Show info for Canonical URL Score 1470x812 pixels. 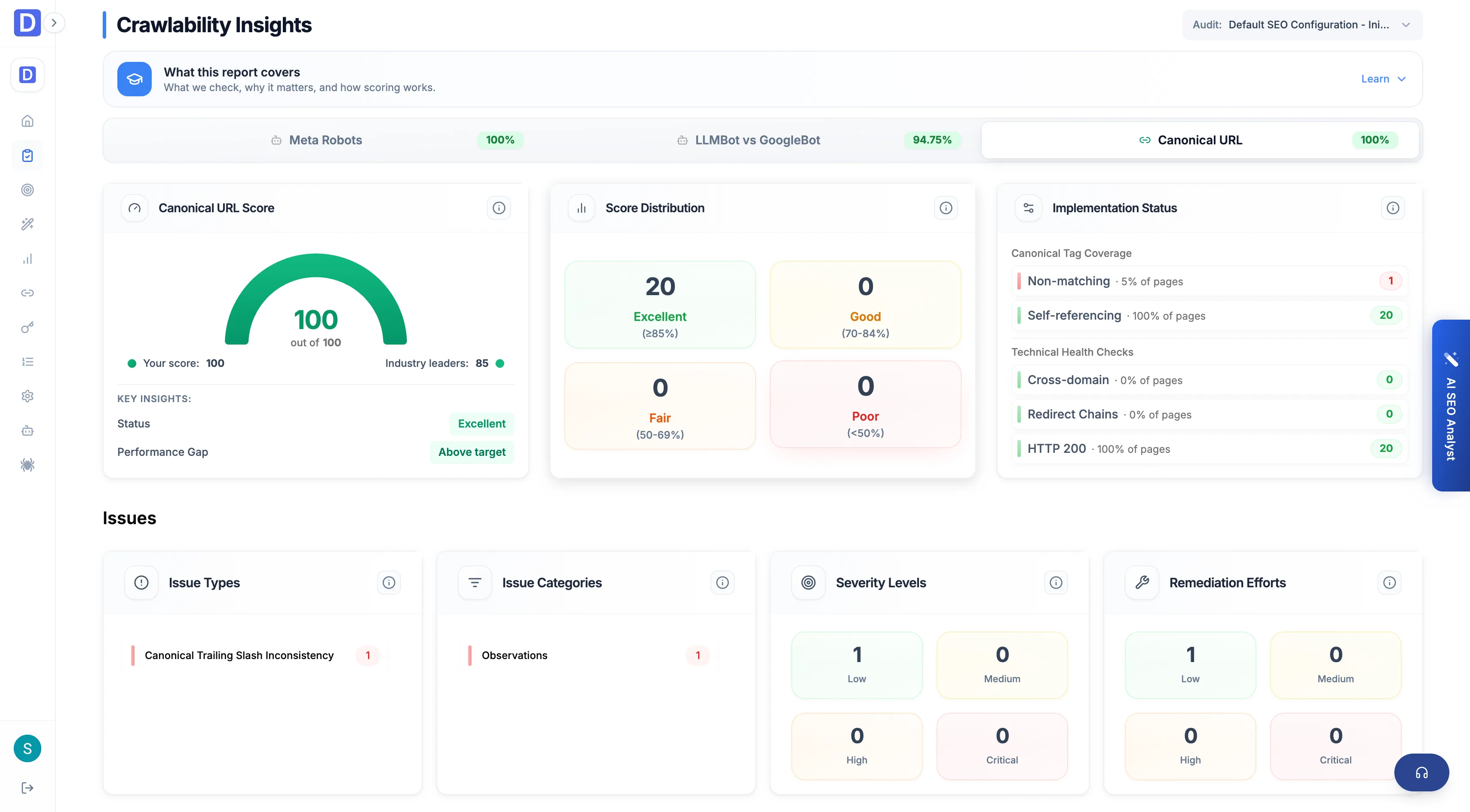pos(499,208)
